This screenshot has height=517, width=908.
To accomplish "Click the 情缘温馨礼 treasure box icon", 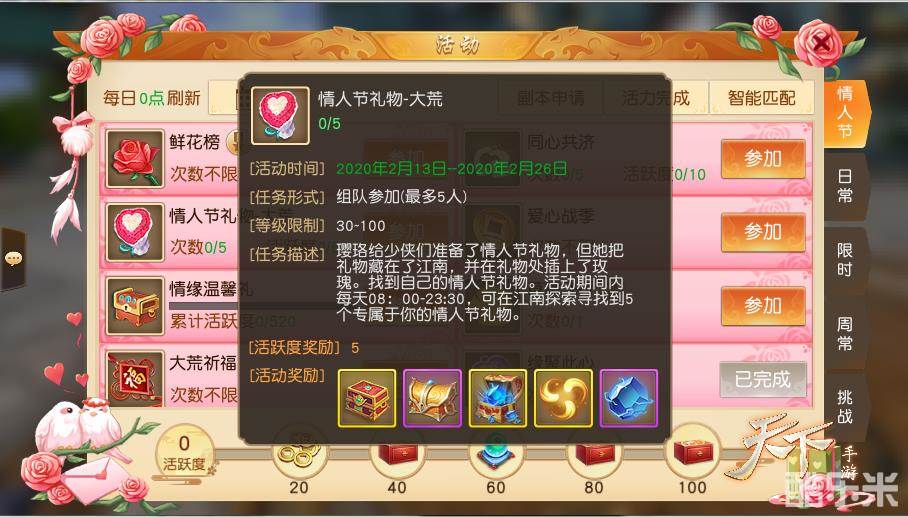I will pos(135,306).
